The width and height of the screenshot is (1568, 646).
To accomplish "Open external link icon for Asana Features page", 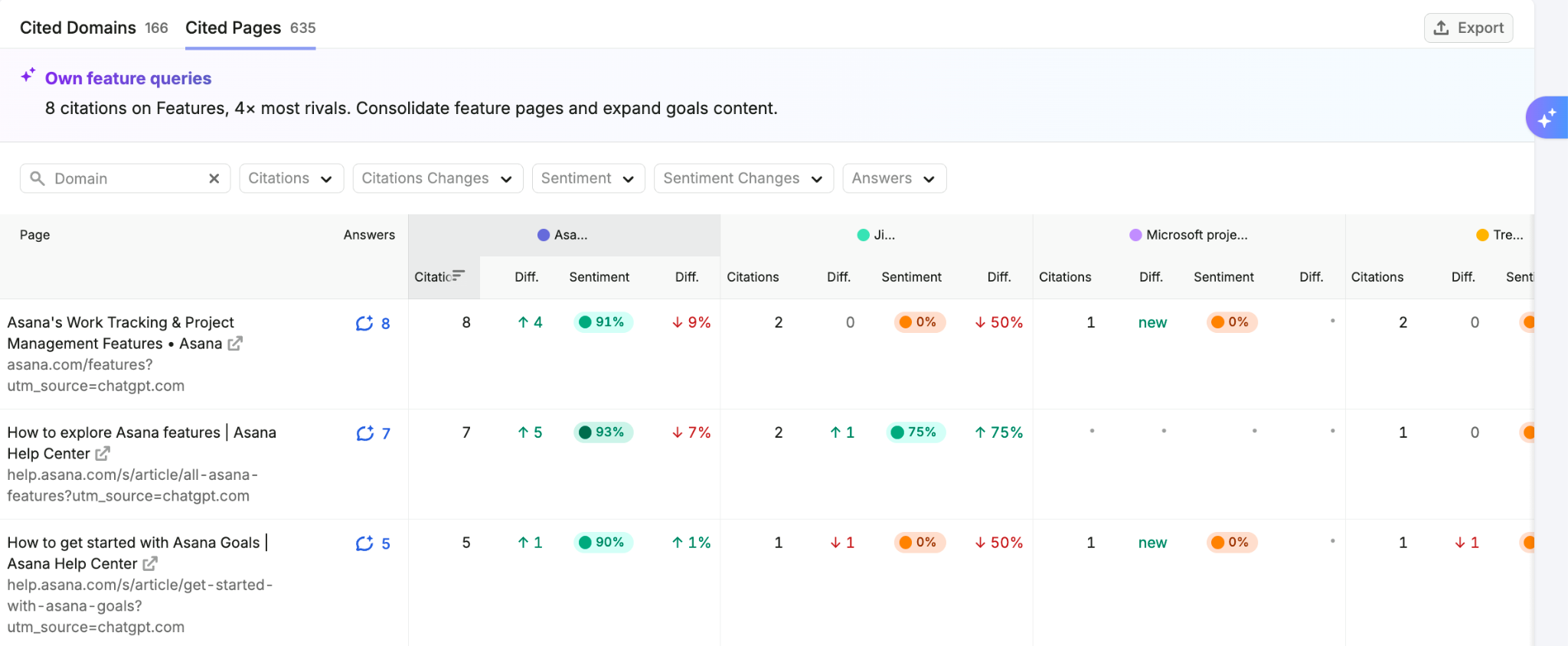I will 235,344.
